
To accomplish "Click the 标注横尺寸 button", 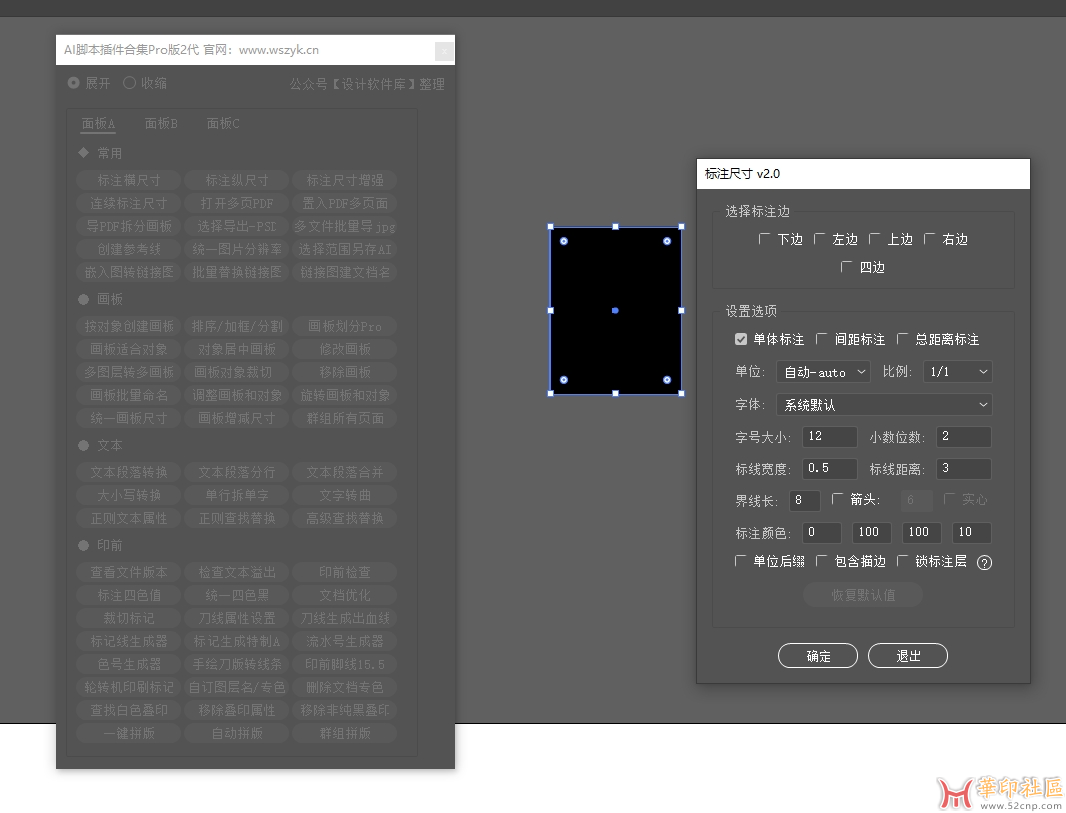I will [128, 180].
